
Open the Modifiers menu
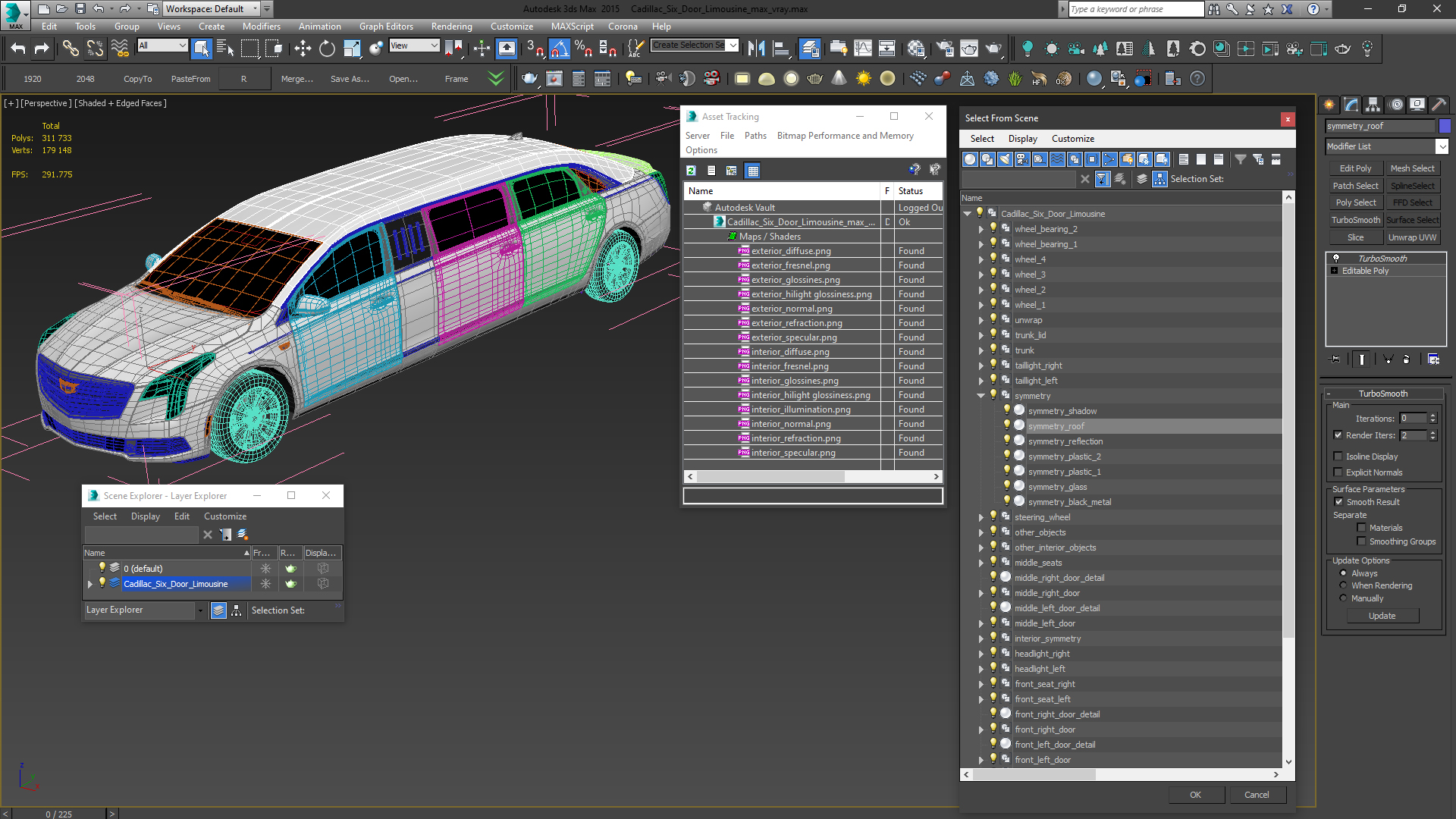click(262, 27)
